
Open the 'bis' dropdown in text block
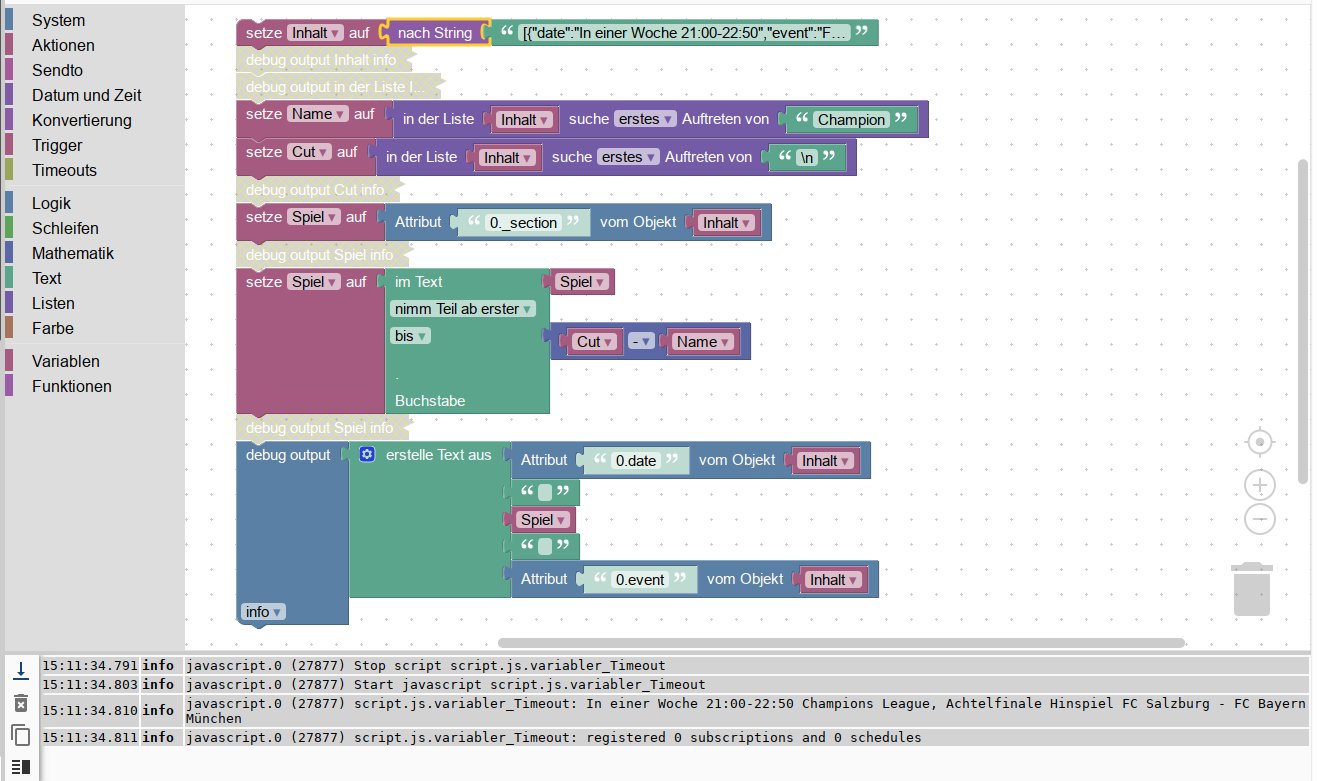click(x=411, y=336)
